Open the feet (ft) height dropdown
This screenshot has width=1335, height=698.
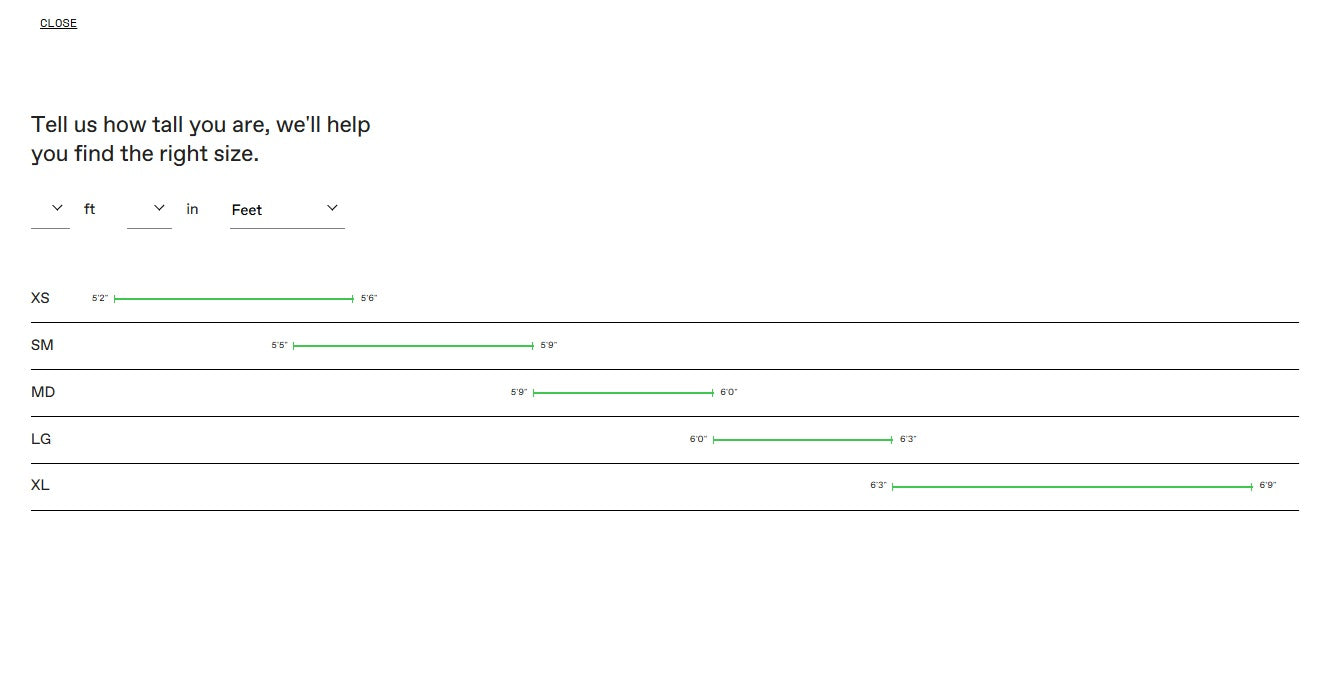pyautogui.click(x=50, y=209)
